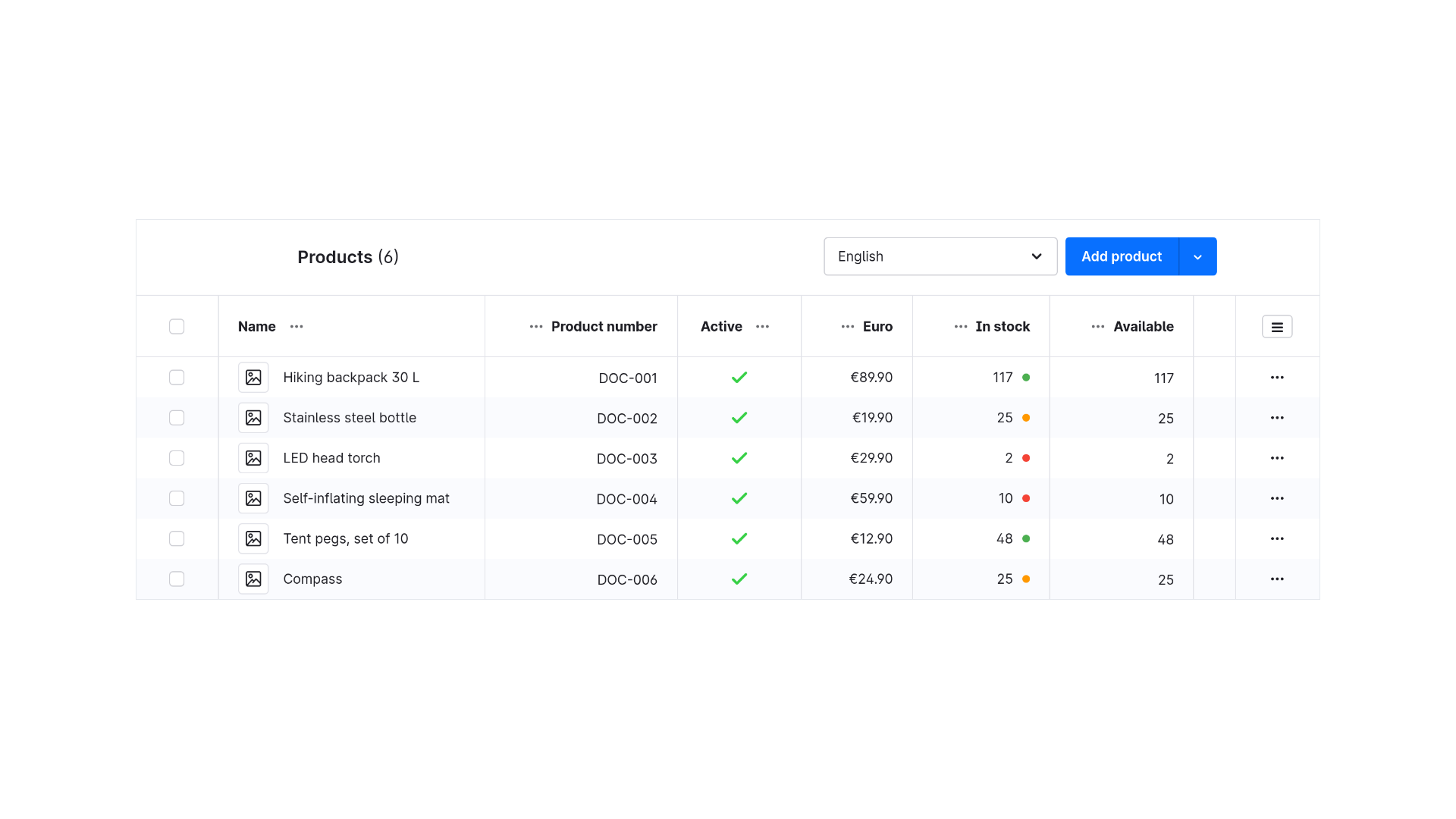Open the list settings hamburger menu
This screenshot has height=819, width=1456.
[x=1277, y=326]
